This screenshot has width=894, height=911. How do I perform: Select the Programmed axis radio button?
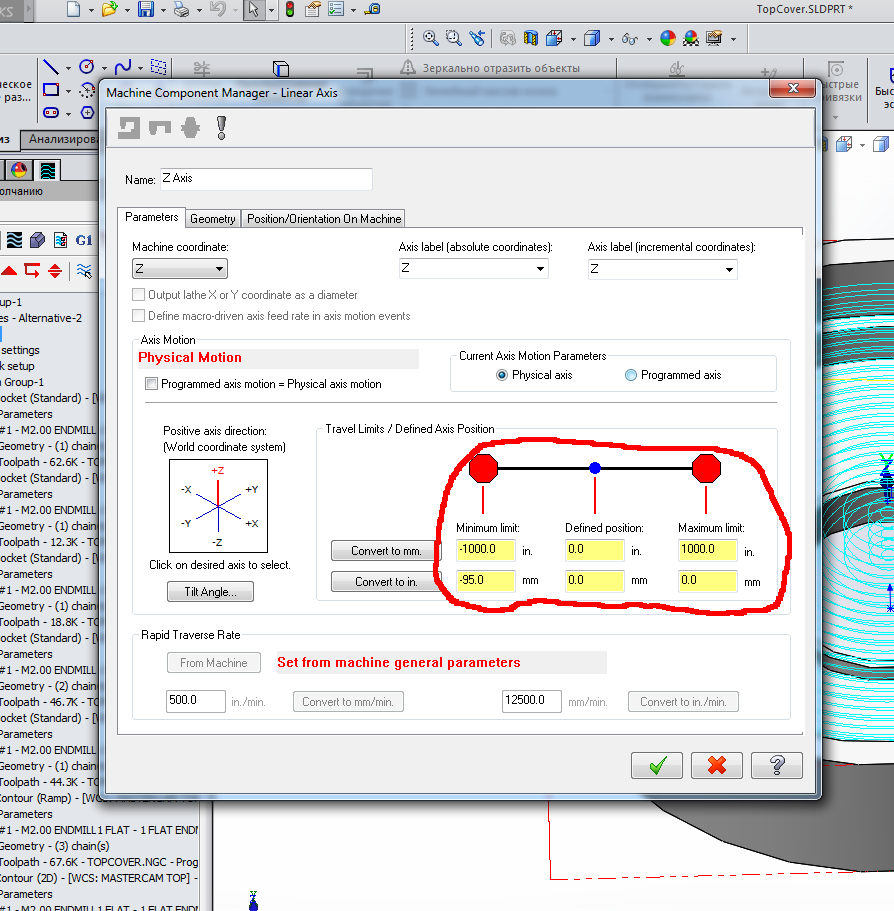(631, 375)
